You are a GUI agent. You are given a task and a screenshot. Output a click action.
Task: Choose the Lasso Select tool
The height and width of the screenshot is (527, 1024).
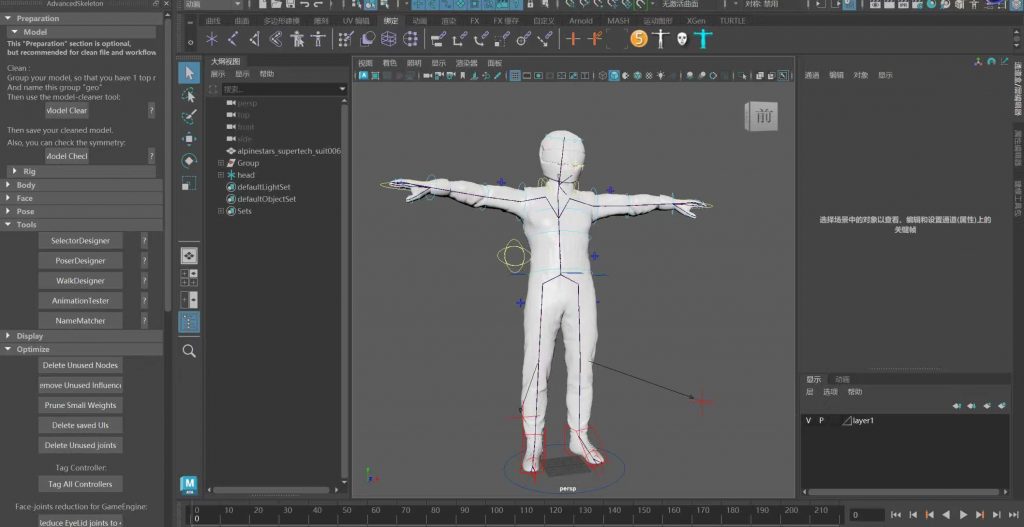[189, 95]
